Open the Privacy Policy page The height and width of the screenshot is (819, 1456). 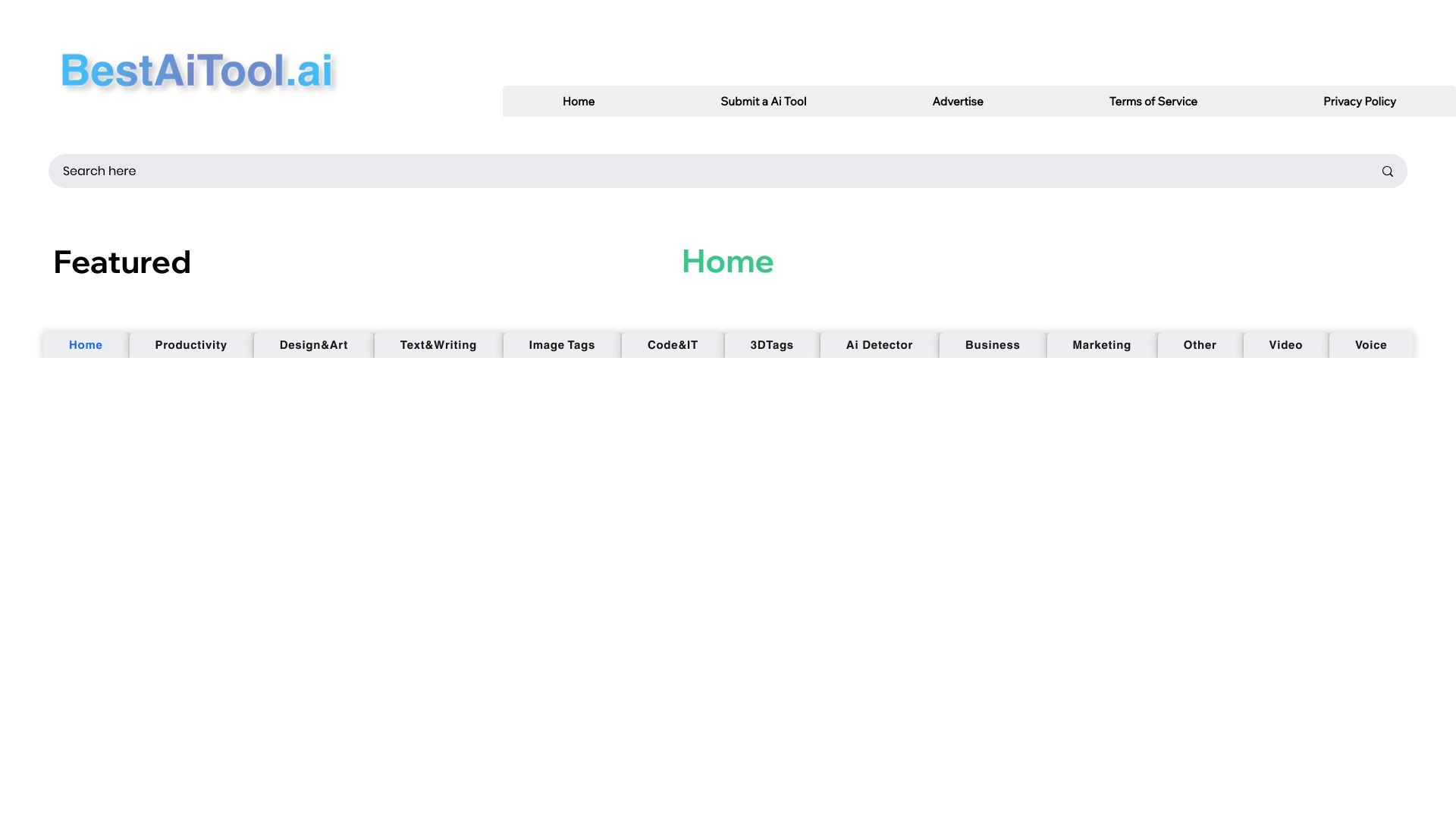[x=1360, y=101]
